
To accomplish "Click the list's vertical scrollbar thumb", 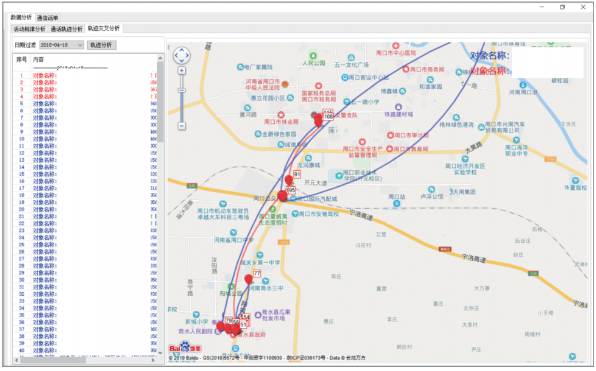I will coord(160,101).
